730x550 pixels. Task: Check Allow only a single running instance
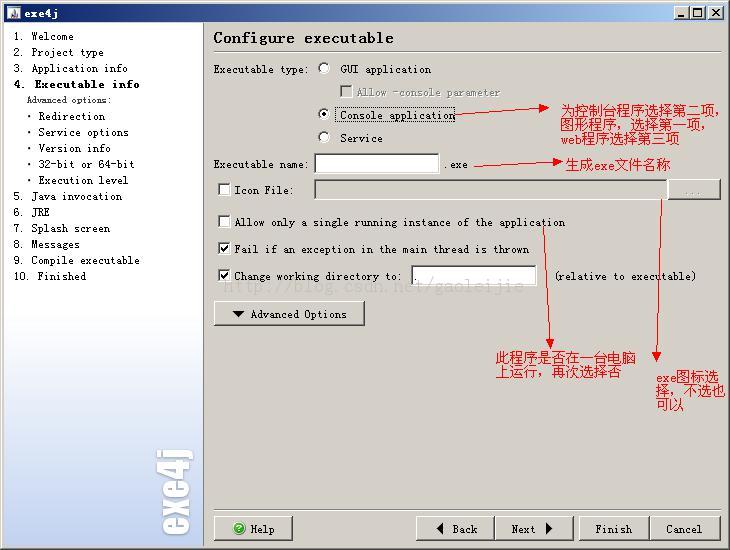pos(224,221)
